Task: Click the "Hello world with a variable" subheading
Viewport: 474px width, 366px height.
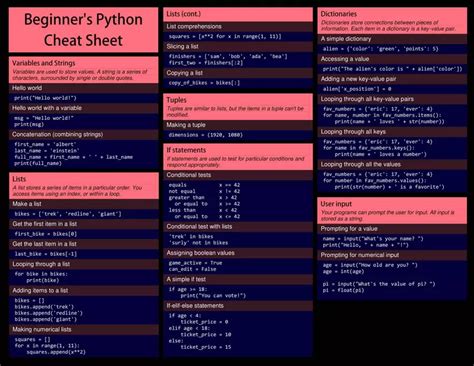Action: click(47, 108)
